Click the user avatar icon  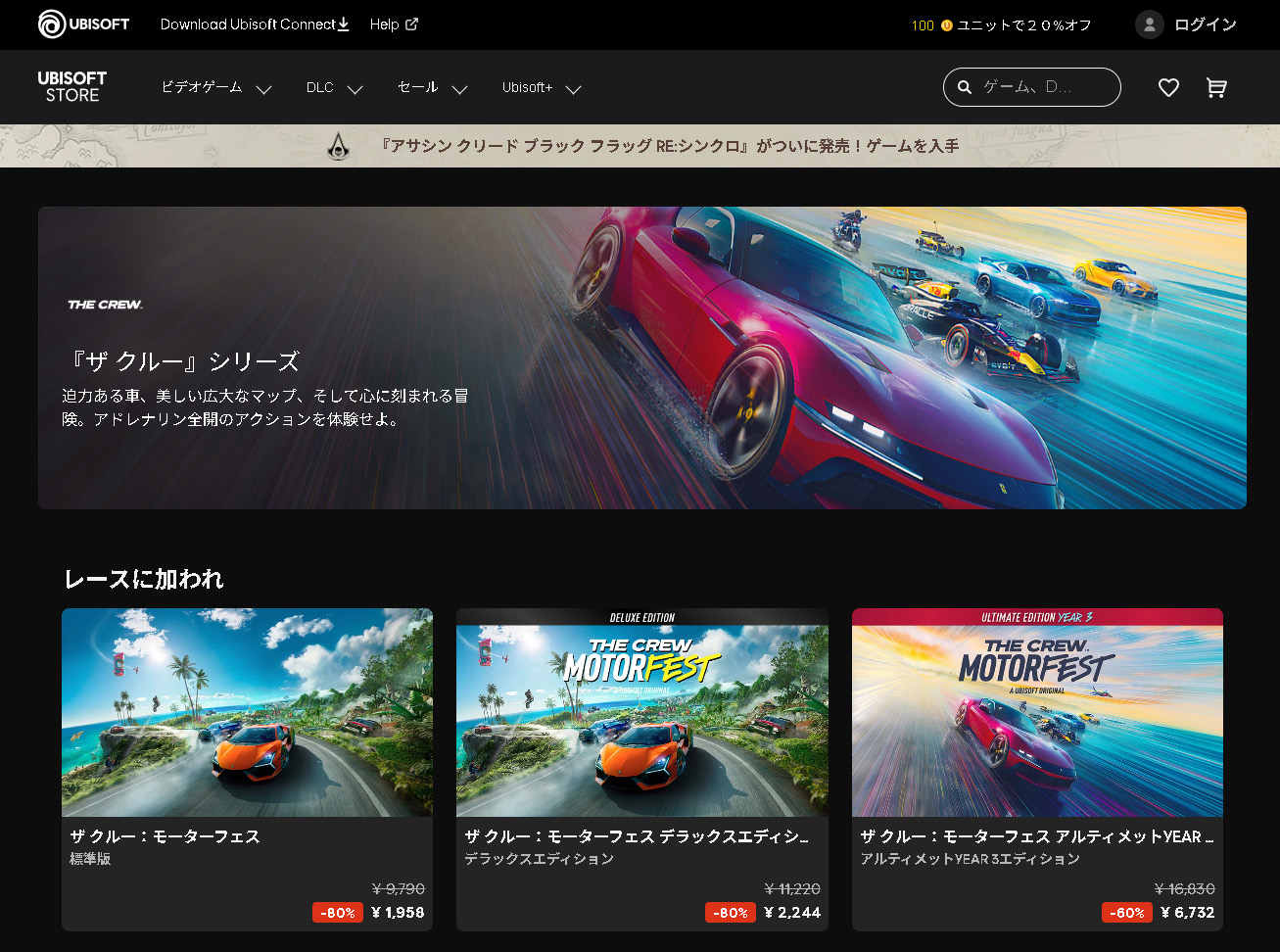[x=1149, y=24]
